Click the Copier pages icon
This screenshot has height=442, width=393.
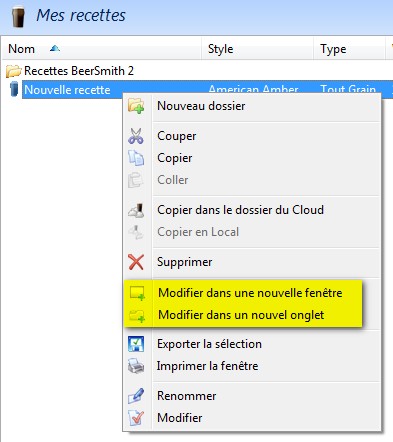click(x=136, y=158)
